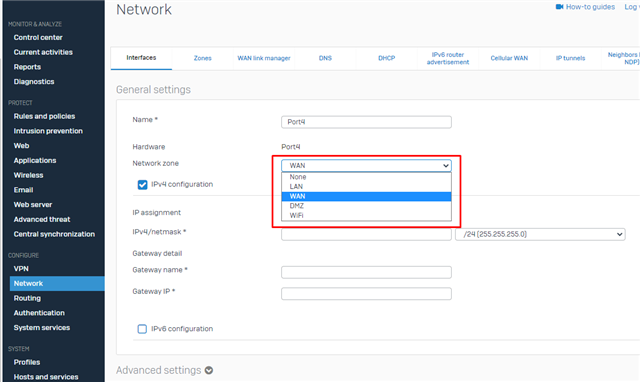This screenshot has height=382, width=640.
Task: Click the Gateway IP field
Action: click(x=366, y=293)
